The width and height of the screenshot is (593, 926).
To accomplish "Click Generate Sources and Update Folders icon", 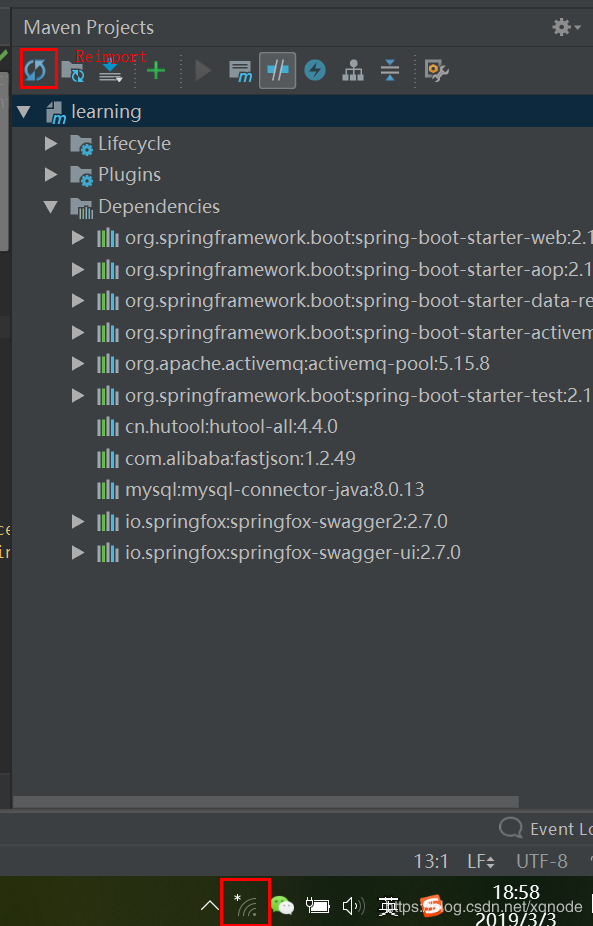I will point(73,71).
